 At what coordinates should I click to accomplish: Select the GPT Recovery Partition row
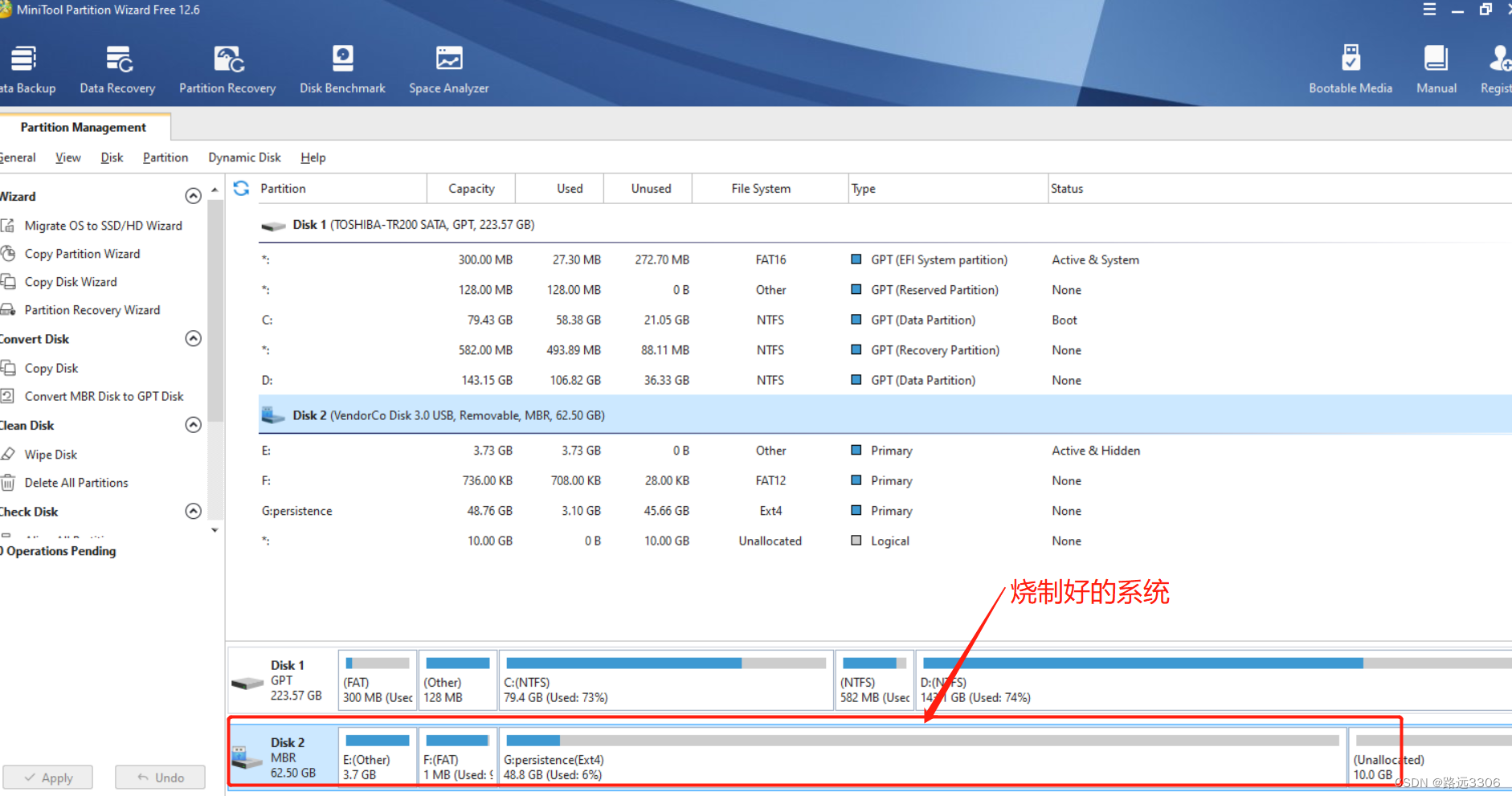click(885, 350)
